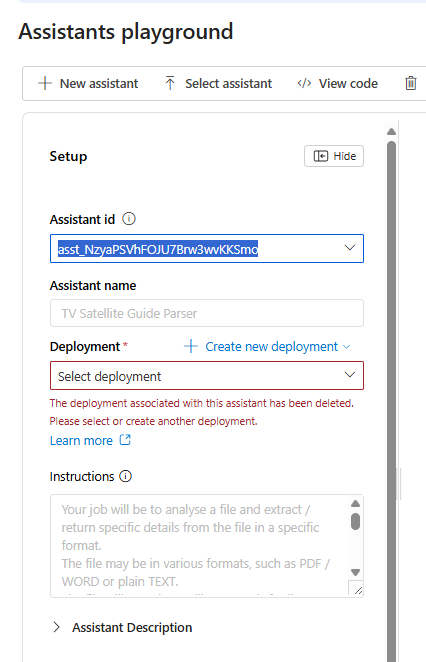Click the plus icon beside New assistant
Image resolution: width=426 pixels, height=662 pixels.
(x=45, y=83)
